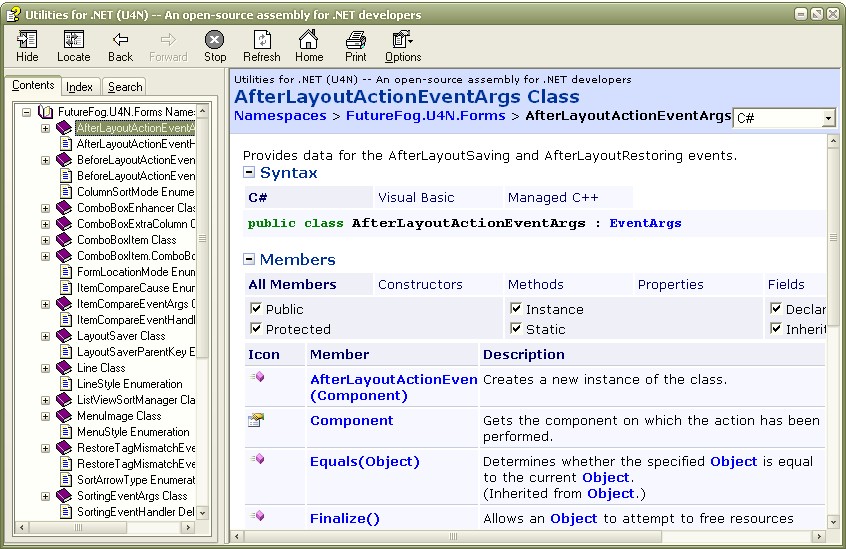Click the page icon for LineStyle Enumeration
The width and height of the screenshot is (846, 549).
(x=66, y=384)
